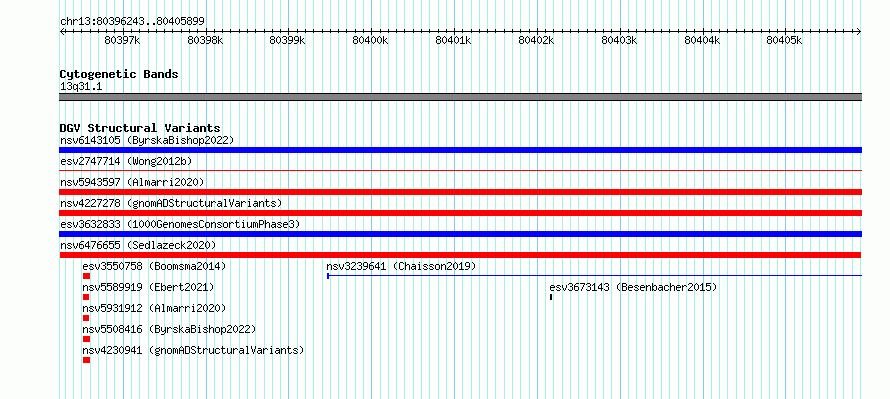890x399 pixels.
Task: Click the 80401k ruler tick label
Action: tap(453, 40)
